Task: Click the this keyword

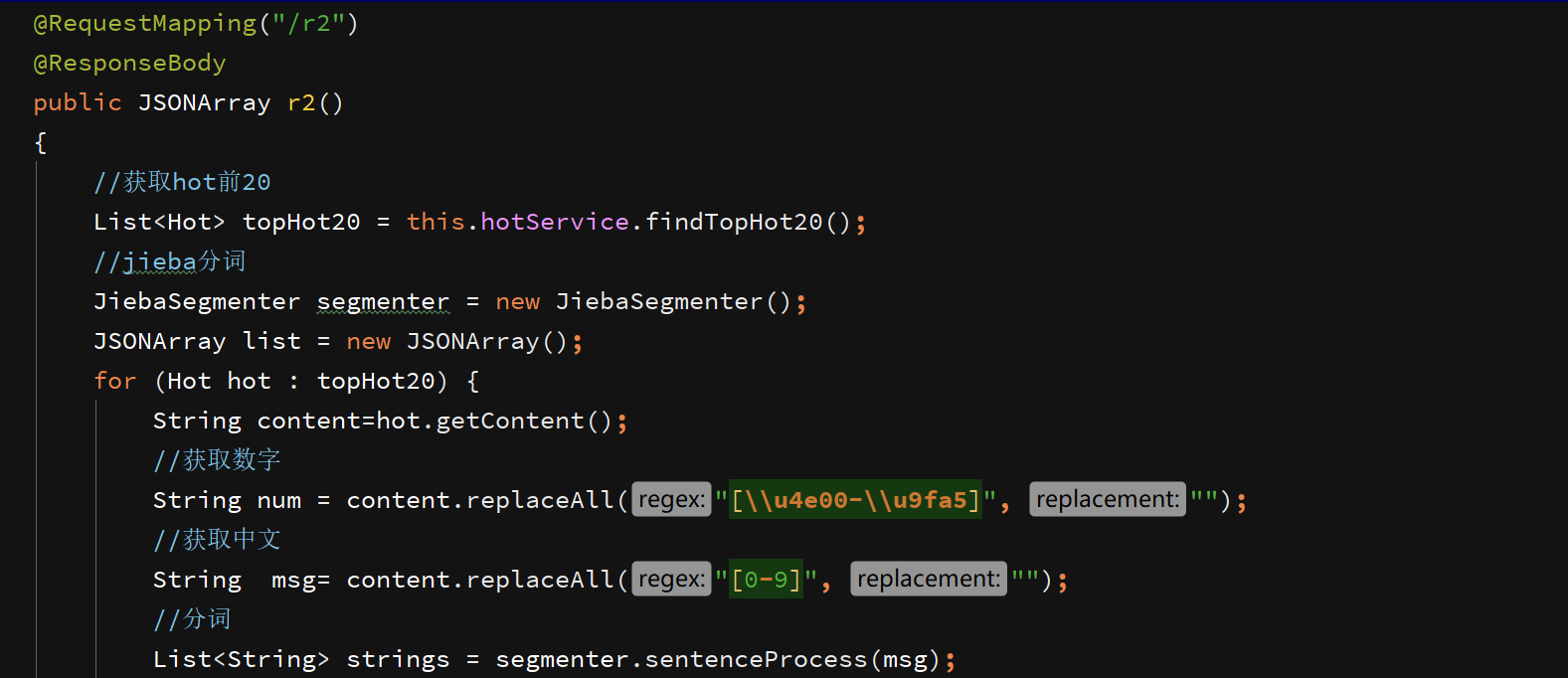Action: 436,222
